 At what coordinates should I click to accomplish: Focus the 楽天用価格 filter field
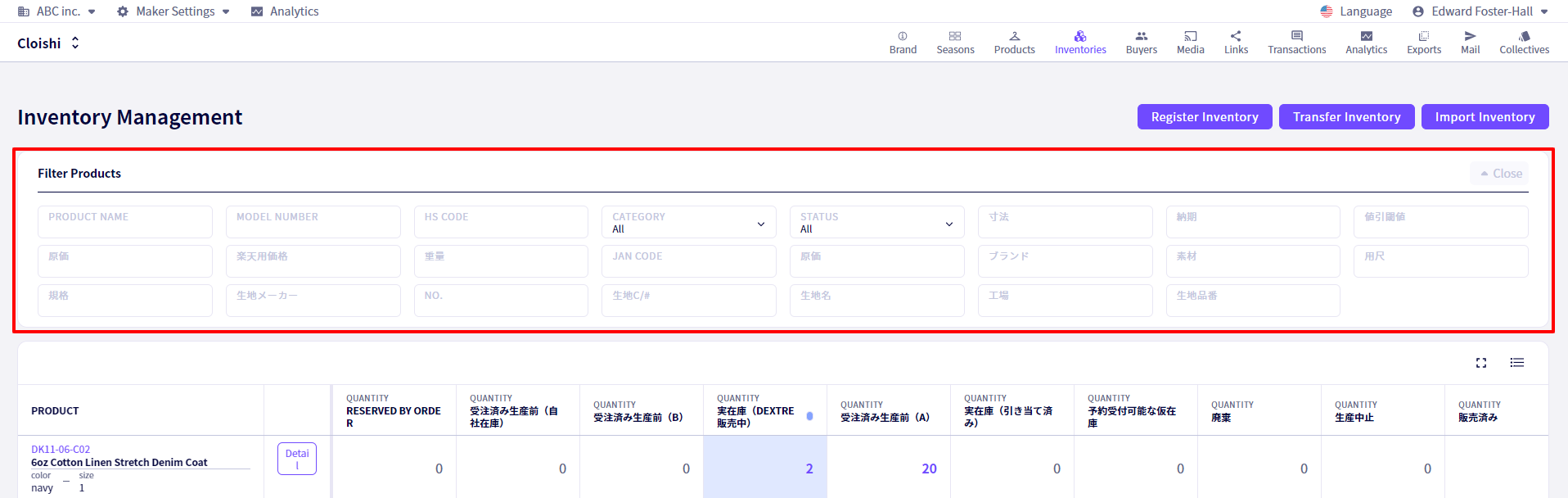313,261
